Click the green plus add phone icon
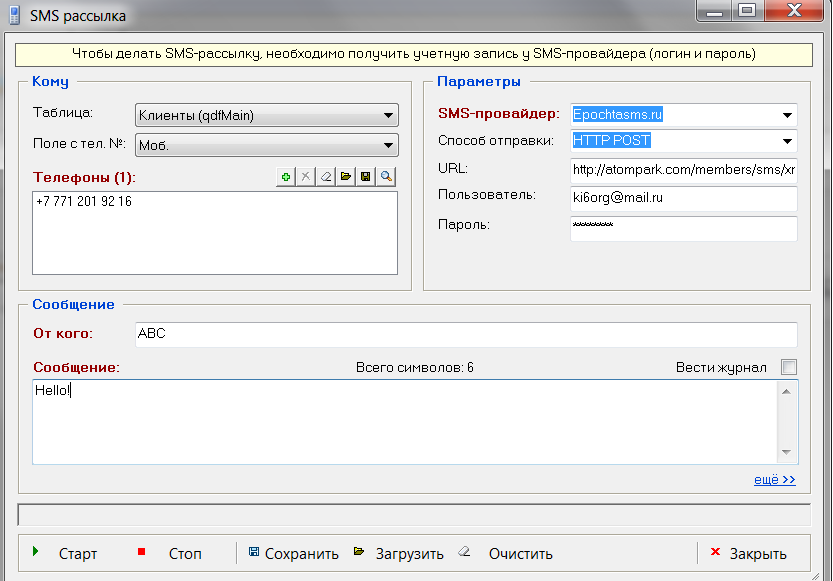 (287, 177)
